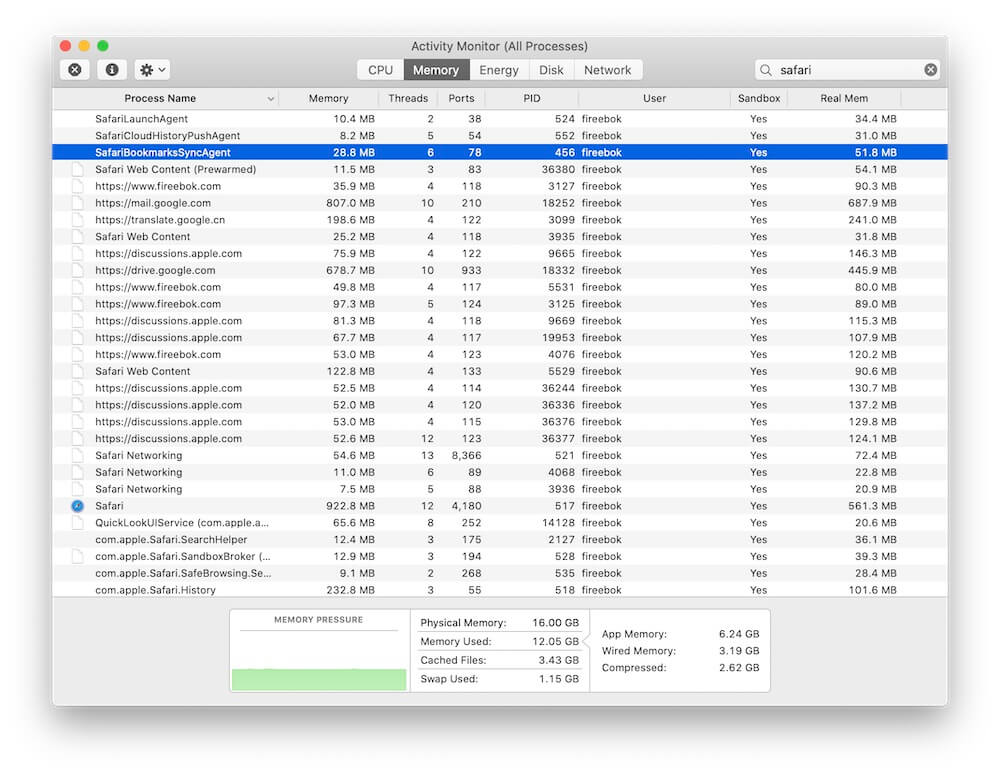Click the stop process (X) toolbar icon
Screen dimensions: 1000x775
[75, 70]
